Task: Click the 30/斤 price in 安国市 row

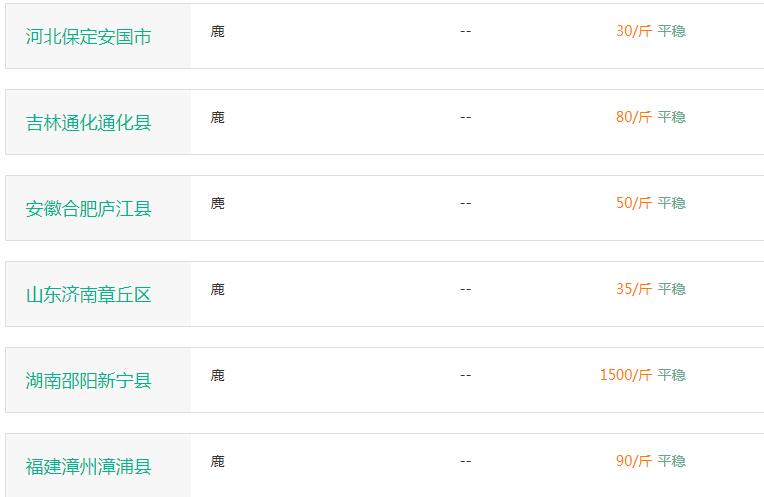Action: [634, 31]
